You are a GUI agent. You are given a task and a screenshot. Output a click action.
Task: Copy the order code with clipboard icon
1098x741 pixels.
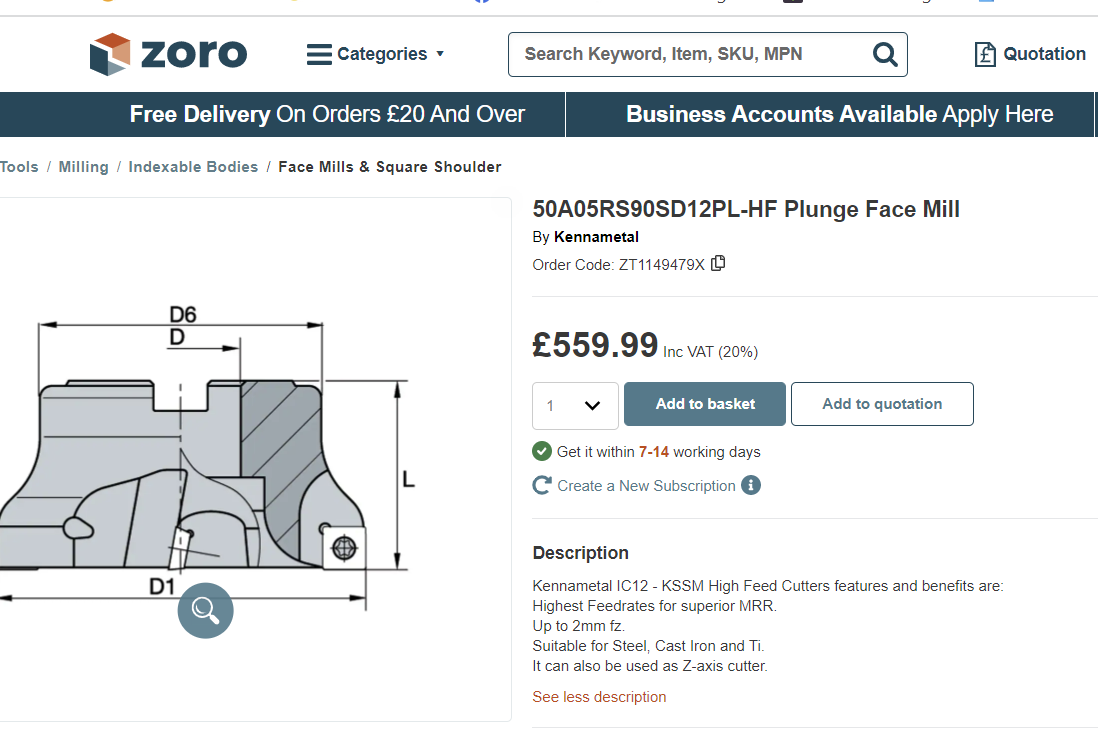click(x=718, y=263)
